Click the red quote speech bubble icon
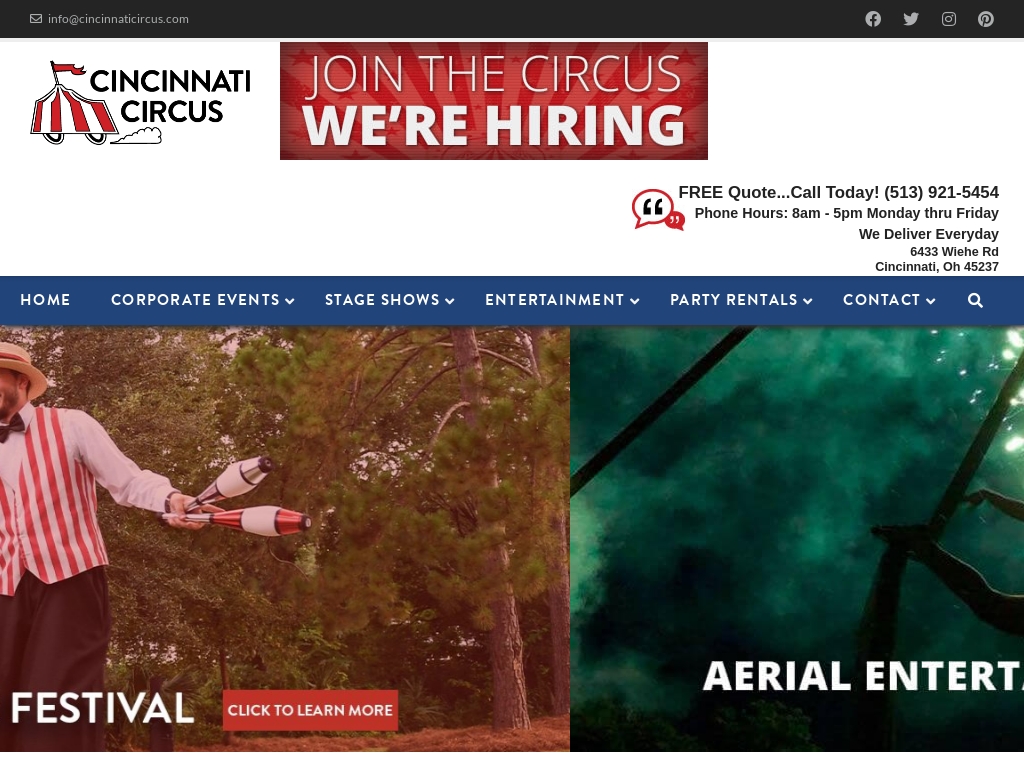This screenshot has width=1024, height=768. coord(658,210)
